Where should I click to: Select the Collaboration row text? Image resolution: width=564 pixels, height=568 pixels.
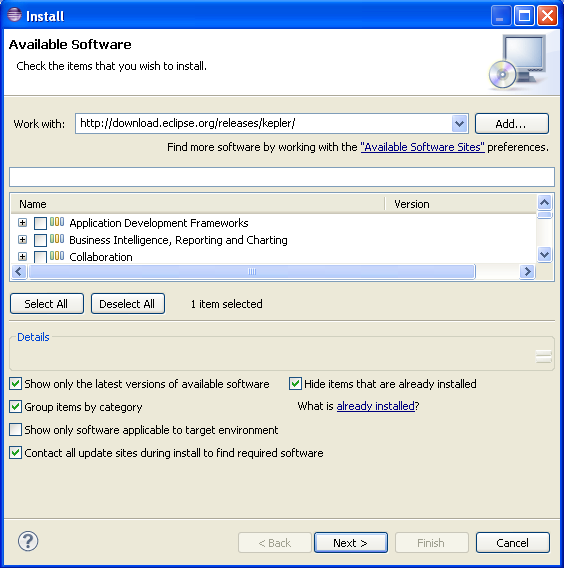(101, 257)
